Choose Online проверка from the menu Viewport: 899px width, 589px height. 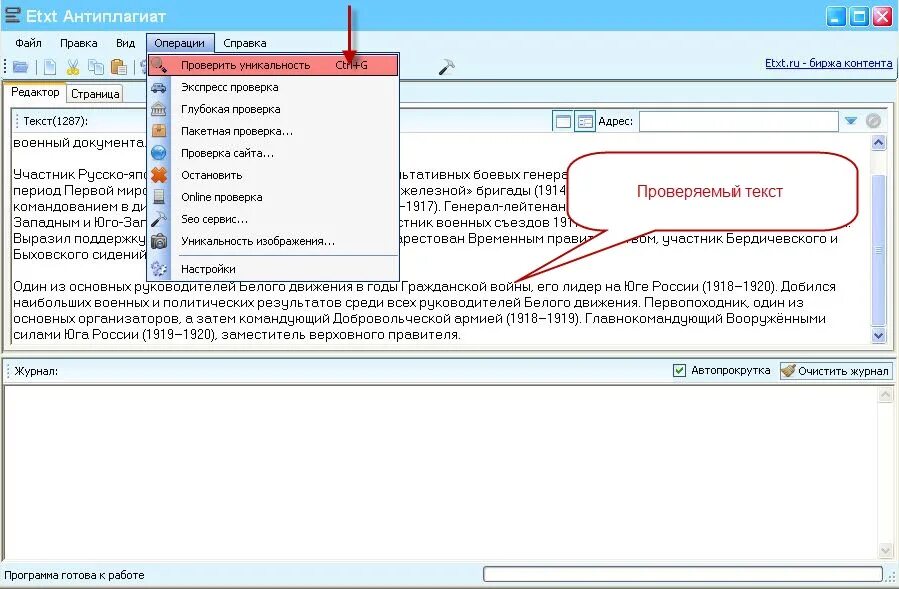click(x=273, y=197)
